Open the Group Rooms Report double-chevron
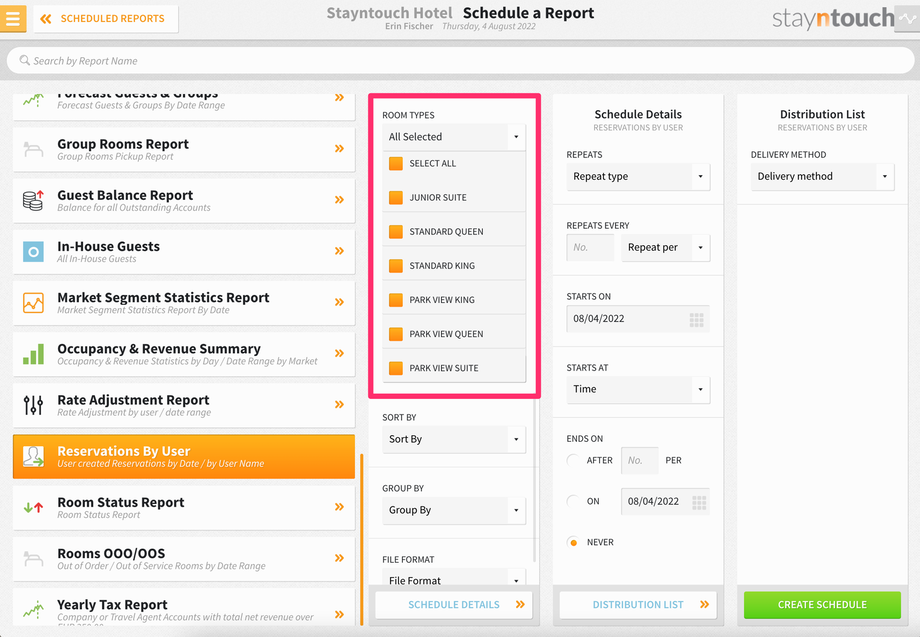The image size is (920, 637). 339,148
